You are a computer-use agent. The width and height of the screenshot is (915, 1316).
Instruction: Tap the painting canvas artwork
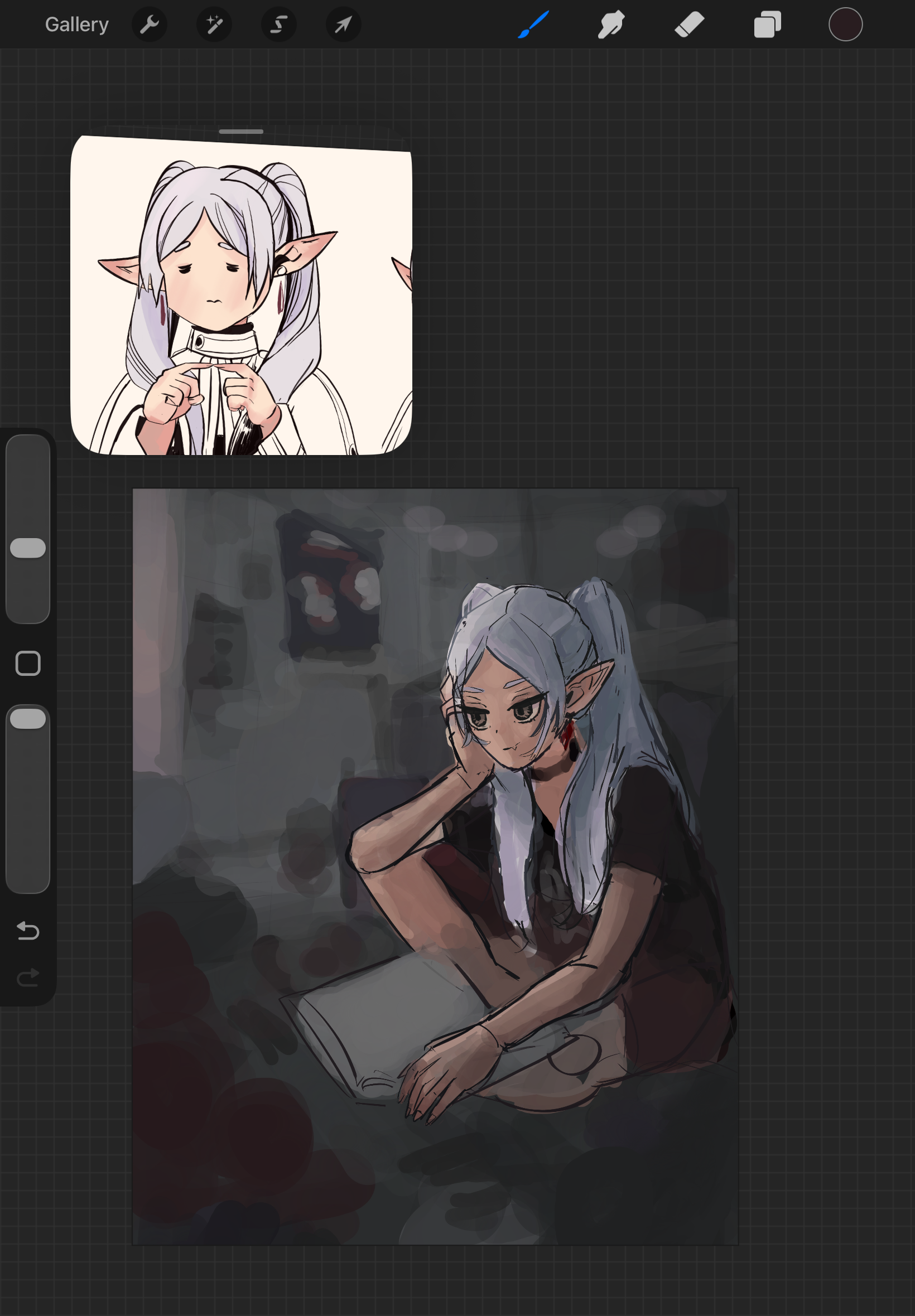click(x=435, y=866)
